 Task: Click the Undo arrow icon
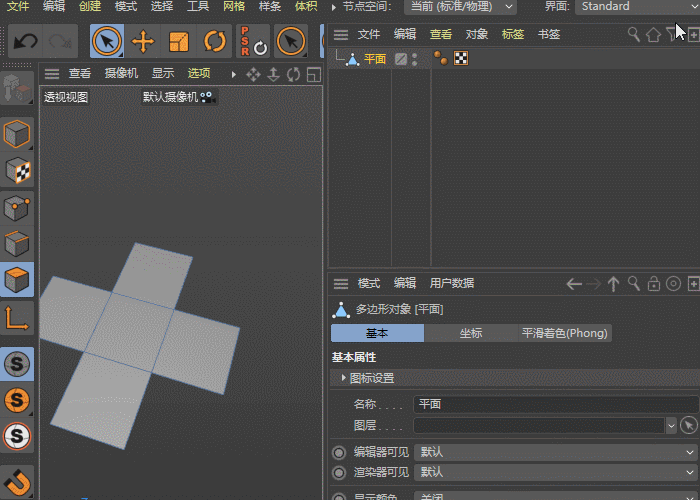click(x=25, y=42)
